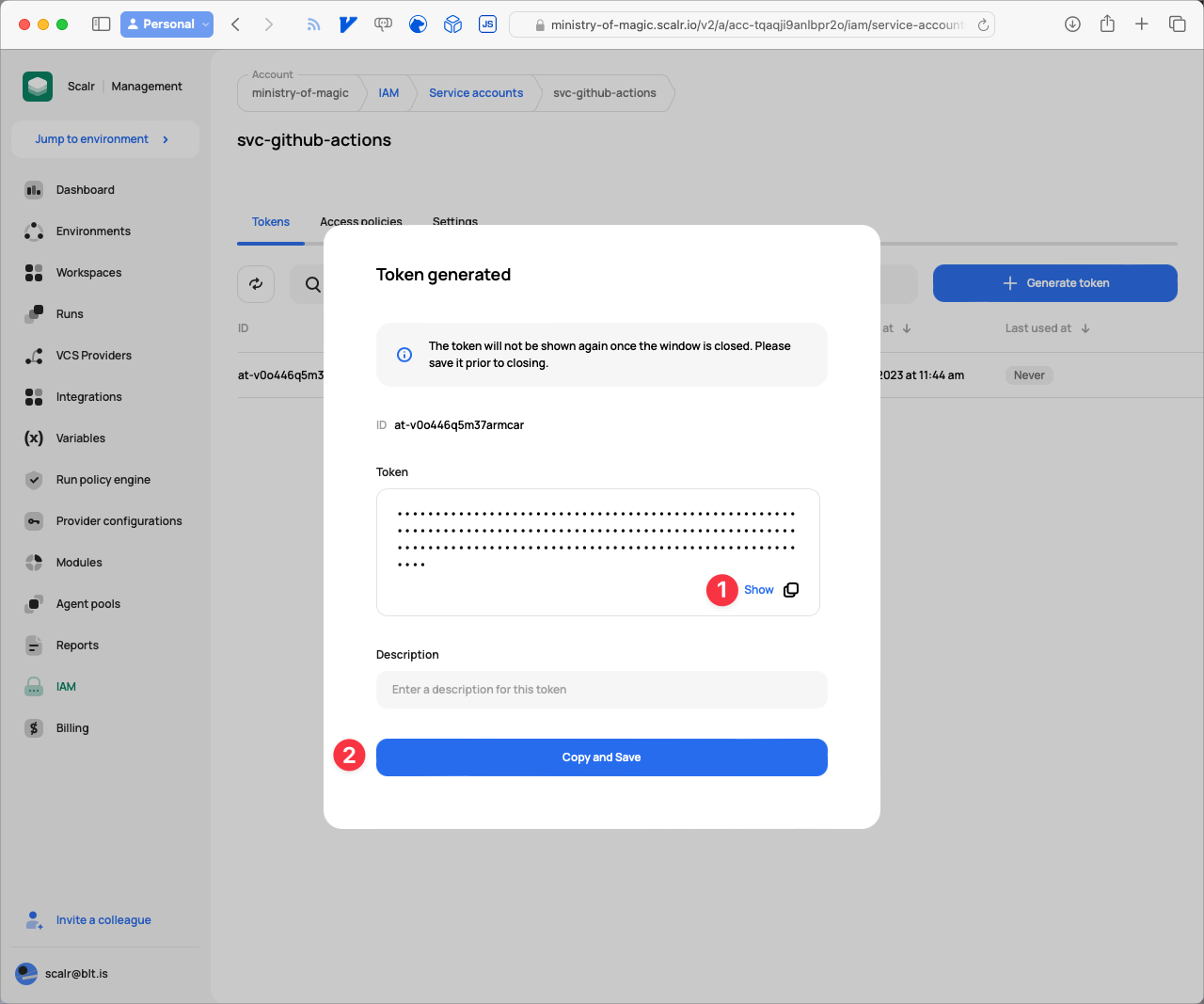This screenshot has height=1004, width=1204.
Task: Reload the page from the address bar
Action: point(983,25)
